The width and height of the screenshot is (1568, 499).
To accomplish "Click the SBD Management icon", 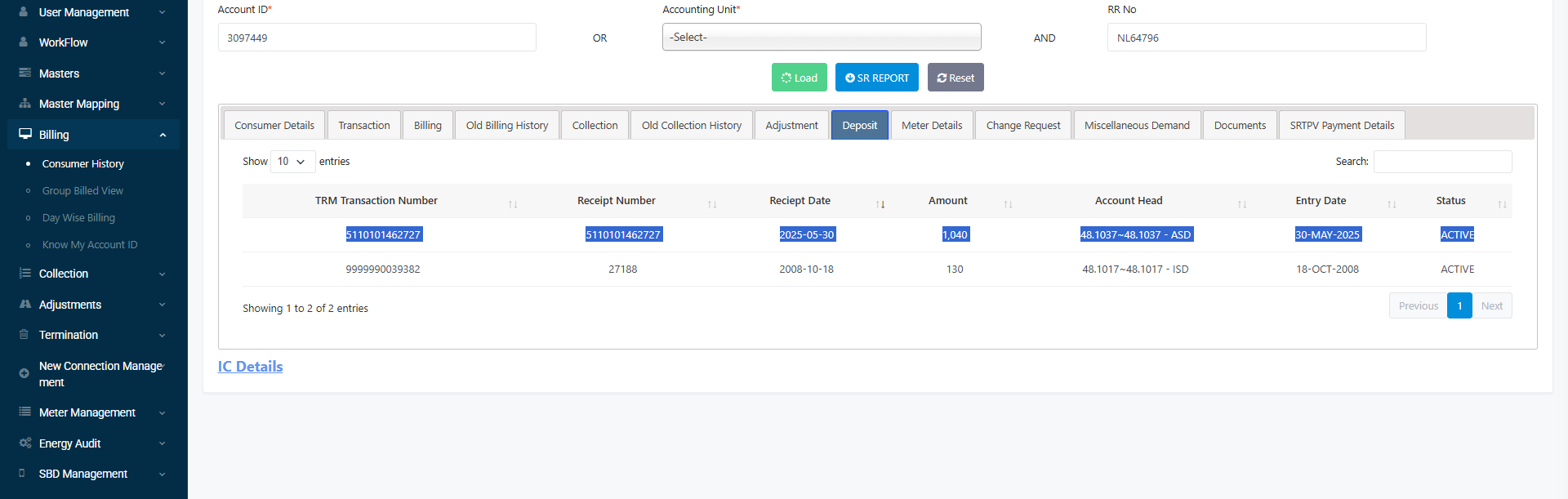I will 22,473.
